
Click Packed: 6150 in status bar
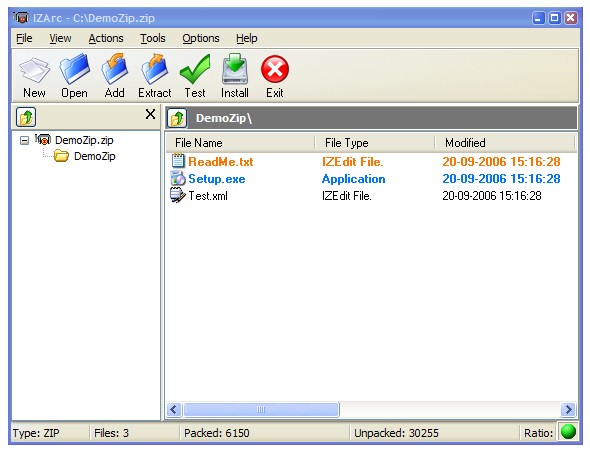[217, 433]
